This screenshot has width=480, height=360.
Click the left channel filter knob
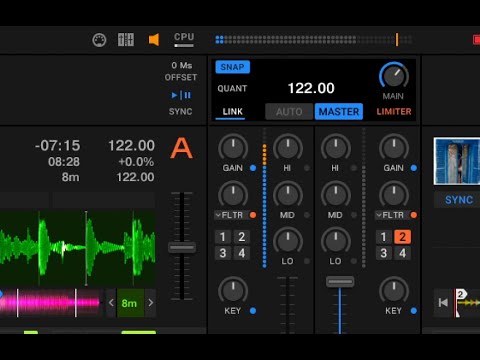pyautogui.click(x=233, y=194)
